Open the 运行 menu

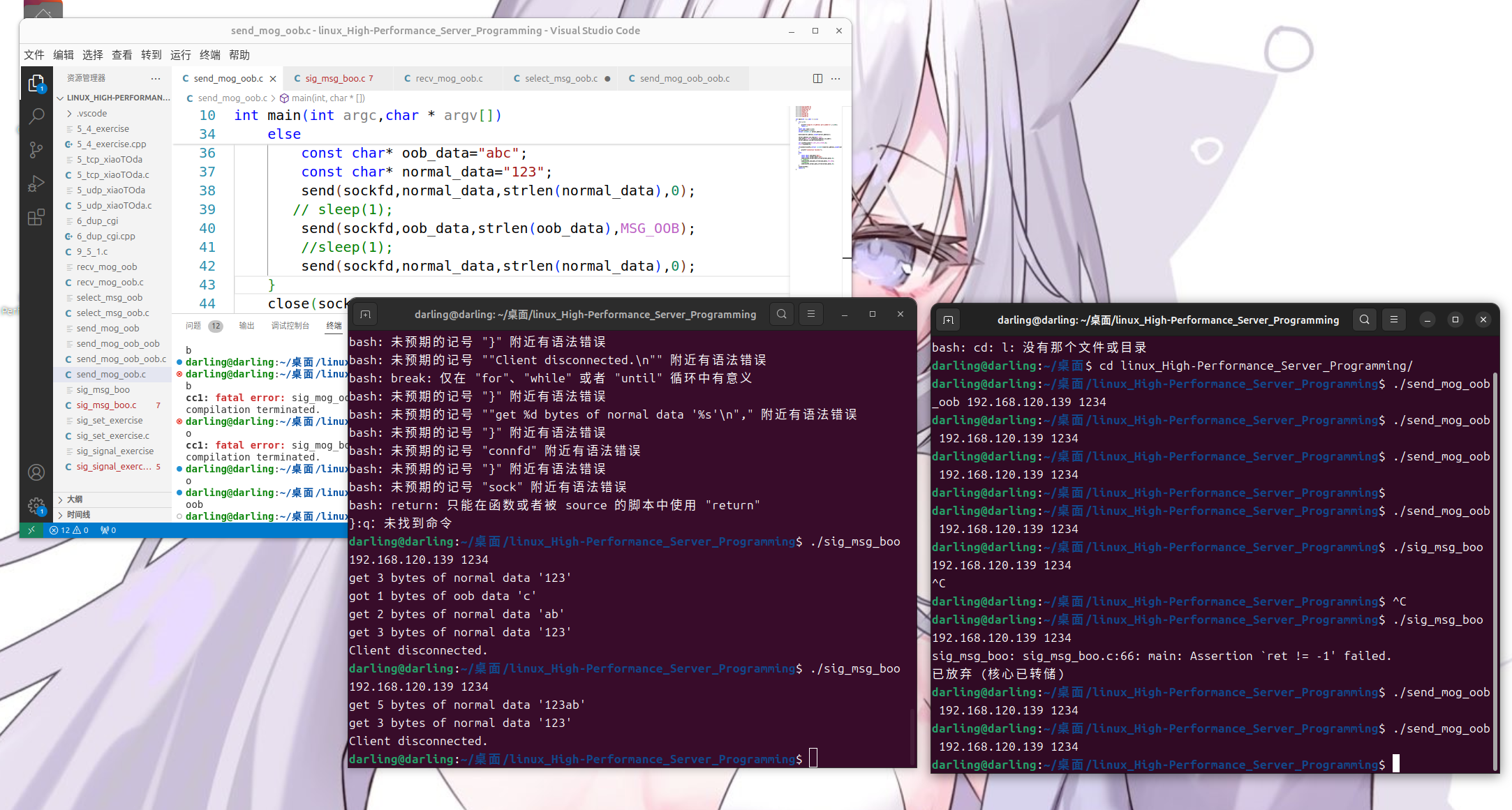coord(181,55)
